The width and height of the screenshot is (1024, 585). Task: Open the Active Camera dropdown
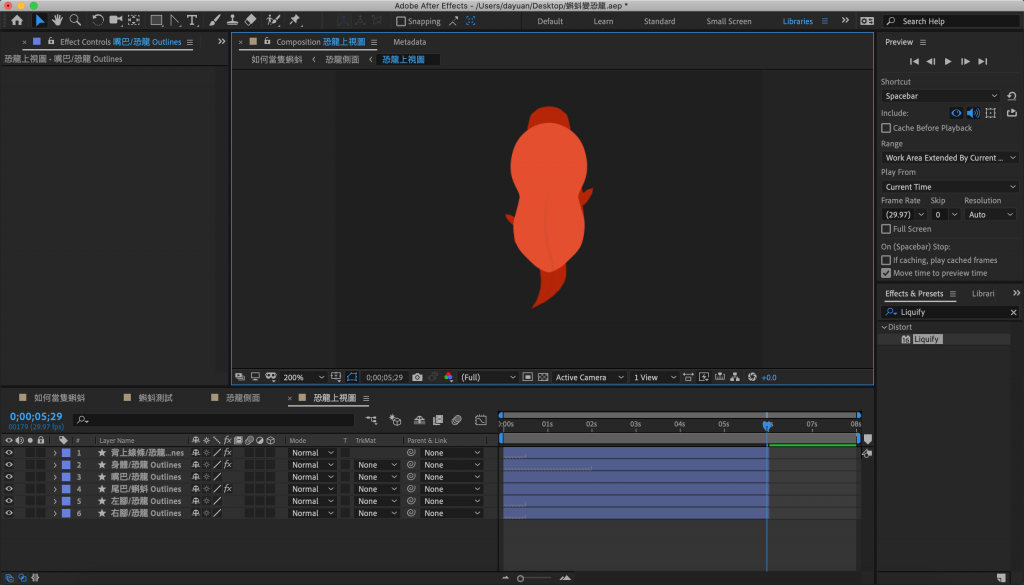[x=589, y=377]
